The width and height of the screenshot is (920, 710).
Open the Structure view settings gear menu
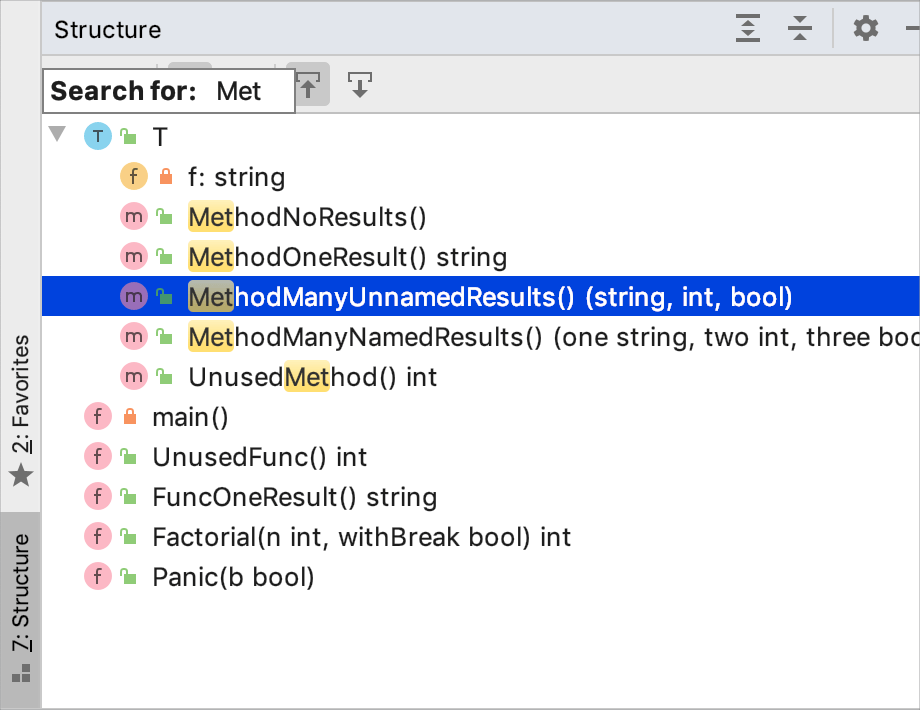(864, 28)
